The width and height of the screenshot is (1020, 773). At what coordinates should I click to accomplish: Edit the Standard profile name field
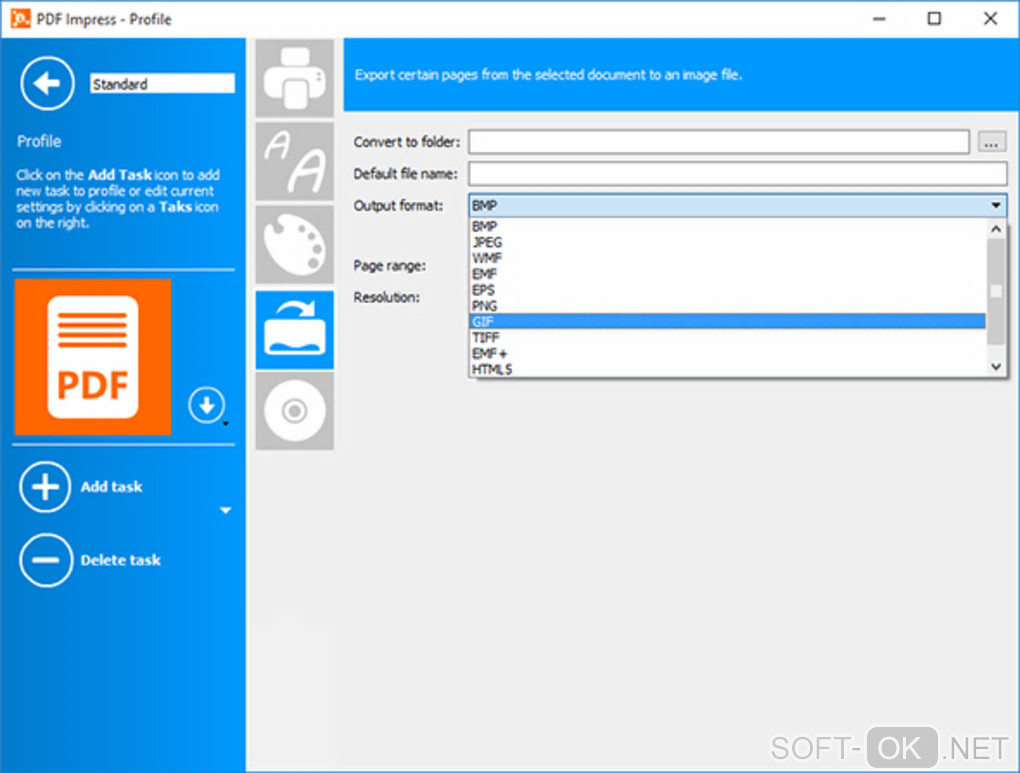[x=162, y=84]
